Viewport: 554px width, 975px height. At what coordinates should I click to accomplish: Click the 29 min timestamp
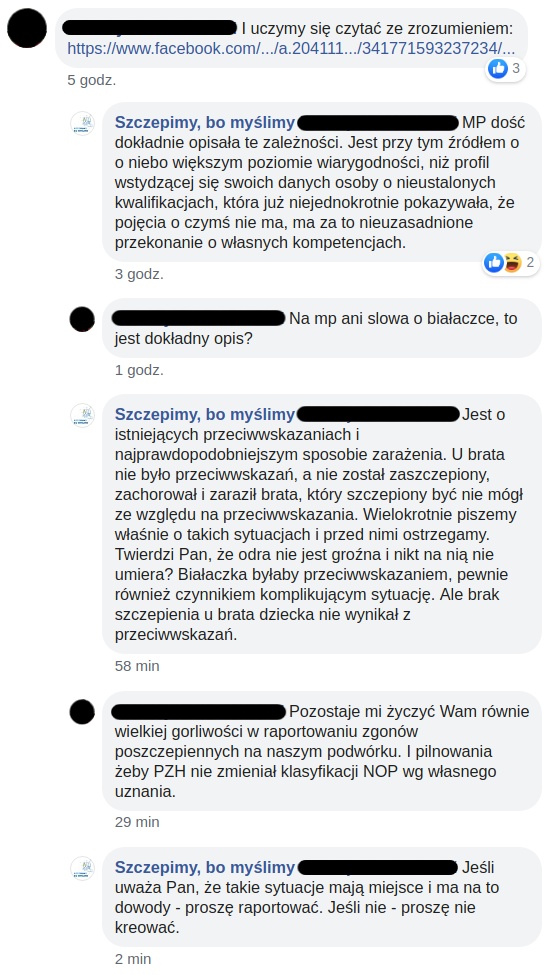pos(137,822)
